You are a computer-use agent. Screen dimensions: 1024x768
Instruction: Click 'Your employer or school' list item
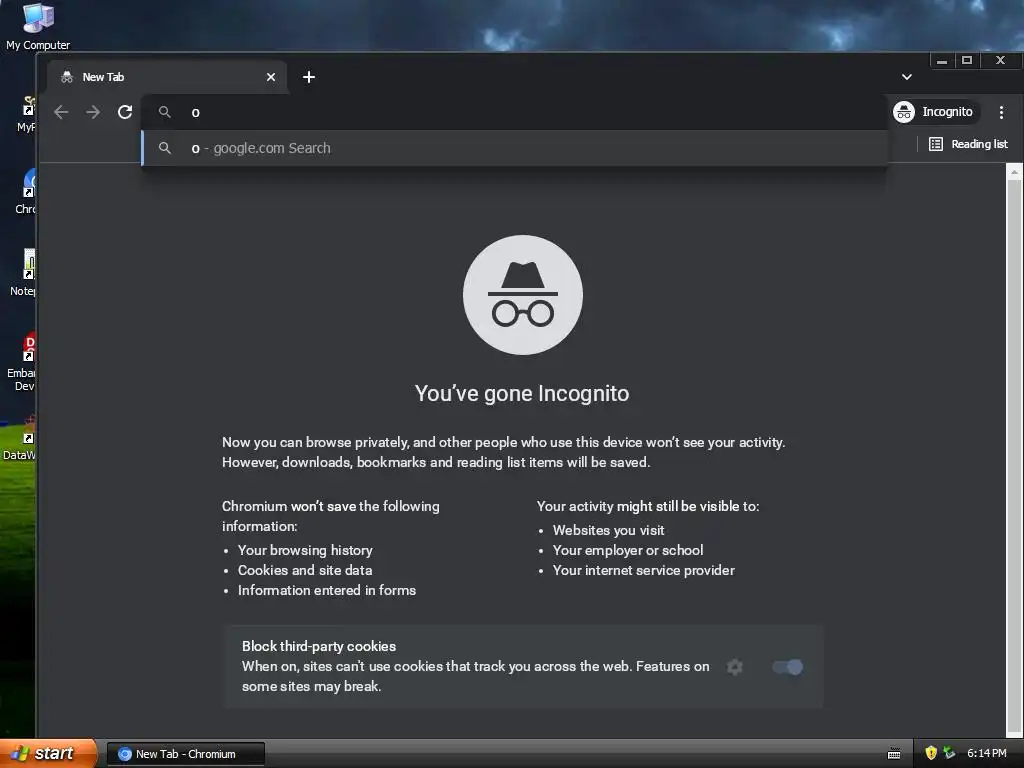point(628,550)
